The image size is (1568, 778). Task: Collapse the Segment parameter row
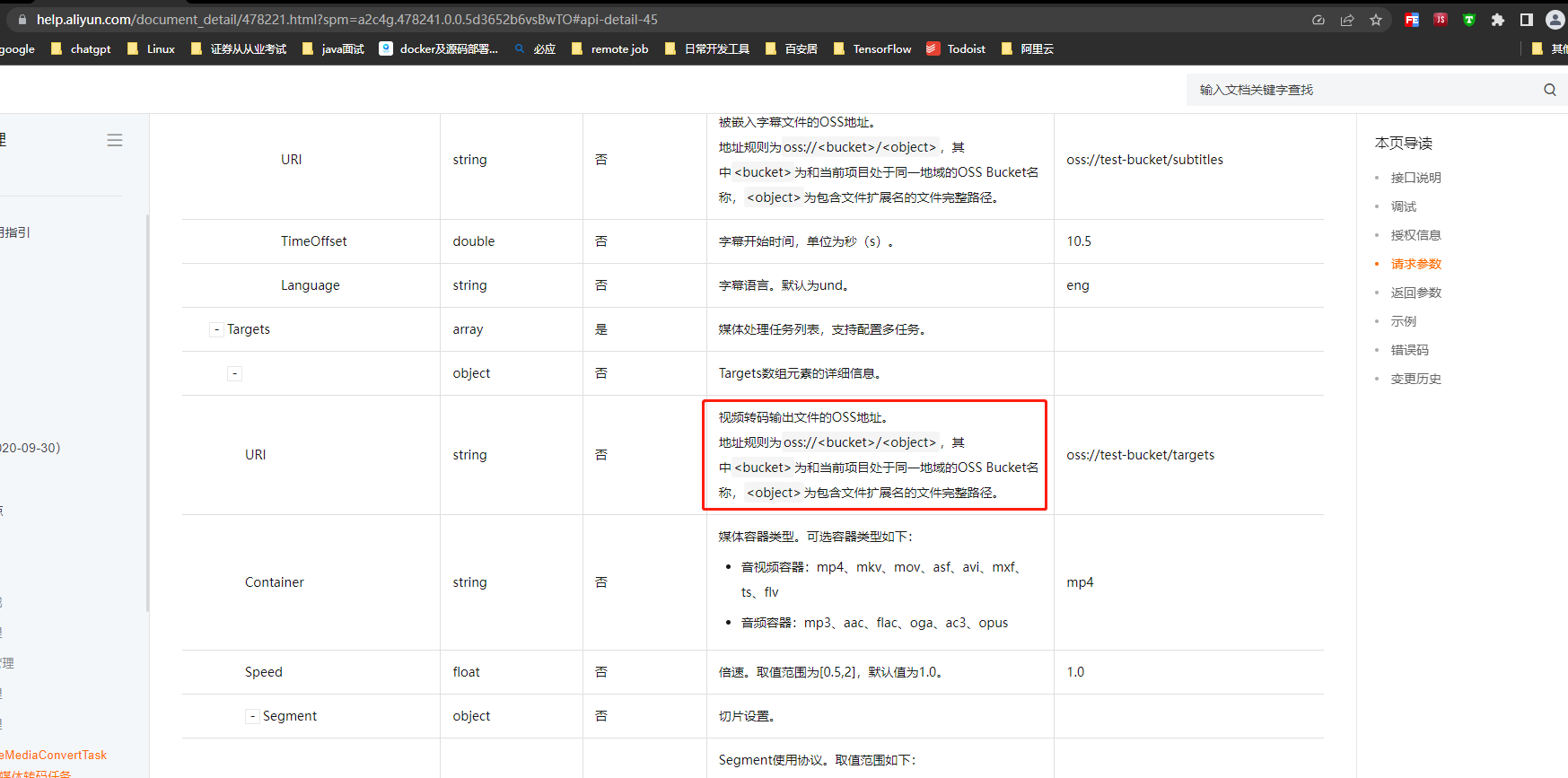pos(252,716)
